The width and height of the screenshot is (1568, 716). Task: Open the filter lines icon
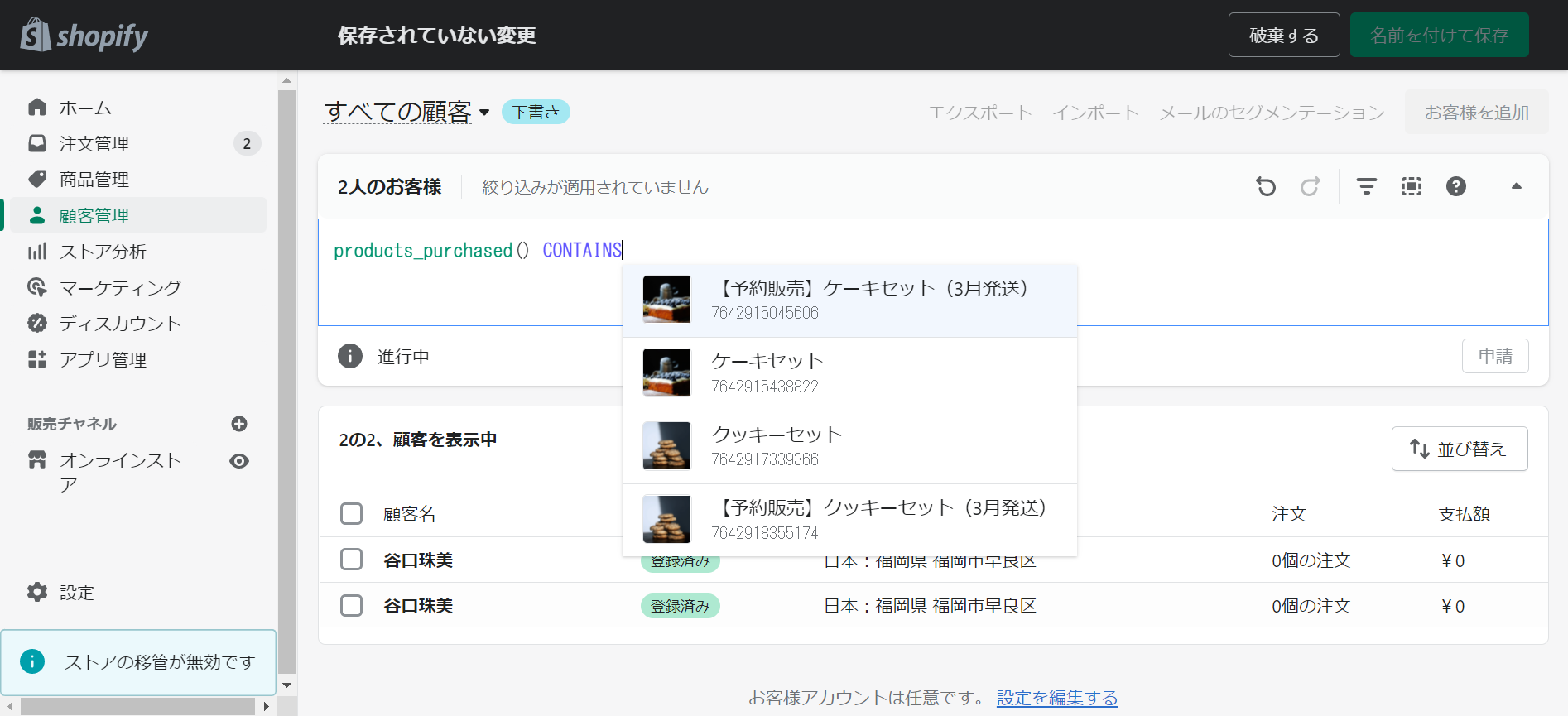1366,186
